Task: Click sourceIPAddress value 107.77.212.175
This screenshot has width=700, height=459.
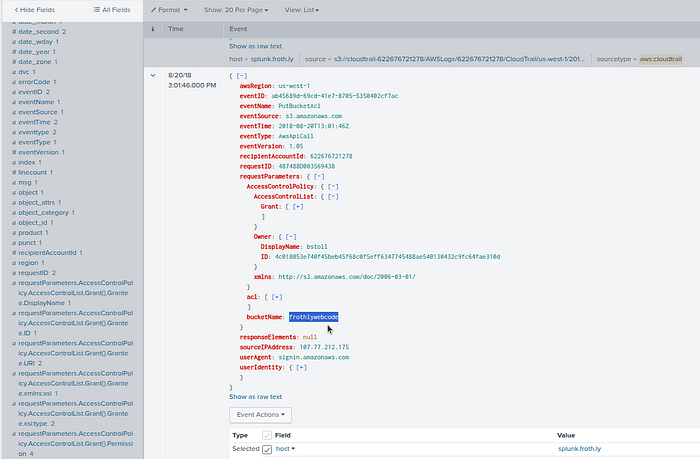Action: click(x=325, y=347)
